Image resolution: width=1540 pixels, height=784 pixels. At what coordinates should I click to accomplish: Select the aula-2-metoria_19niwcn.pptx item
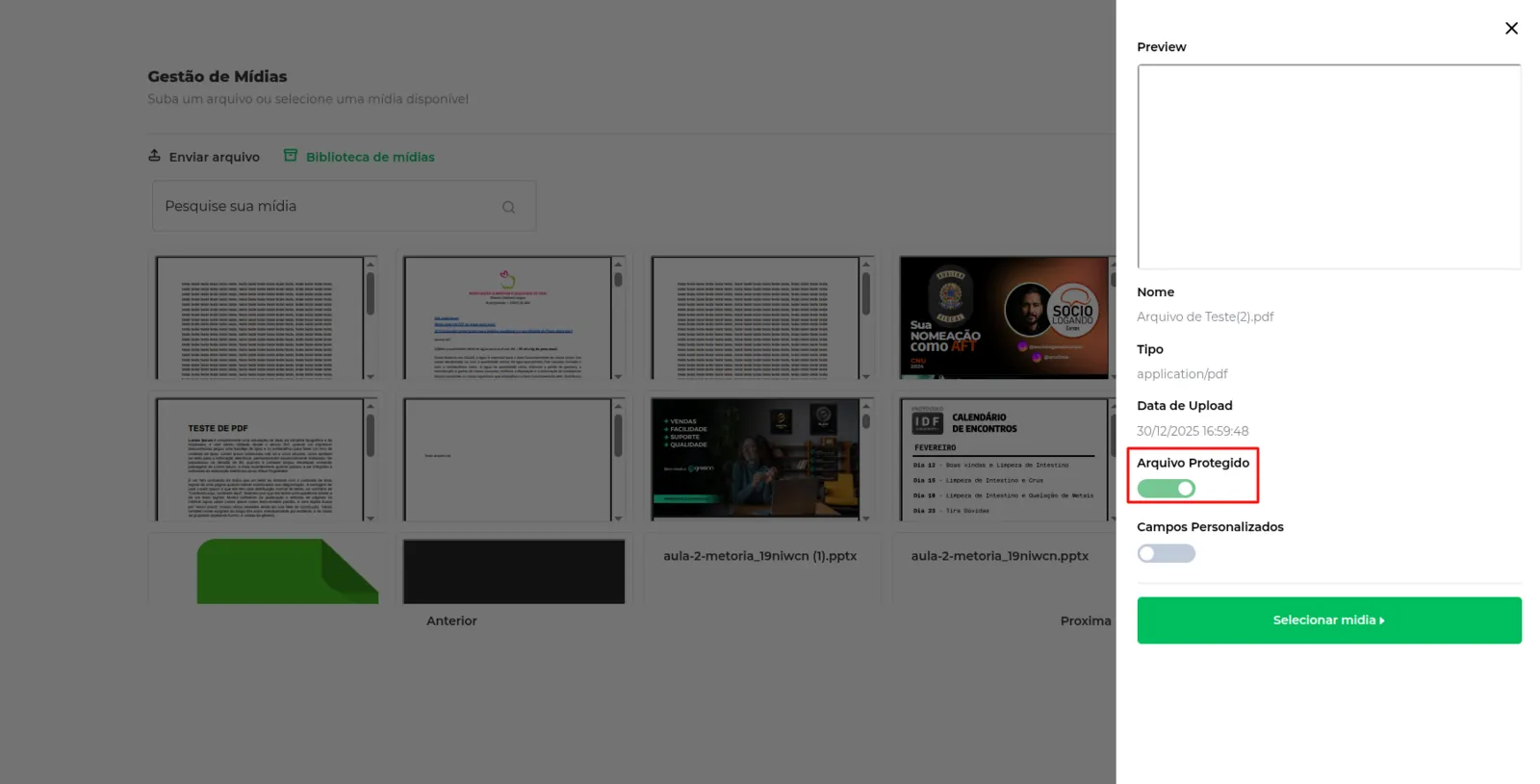[x=1000, y=556]
